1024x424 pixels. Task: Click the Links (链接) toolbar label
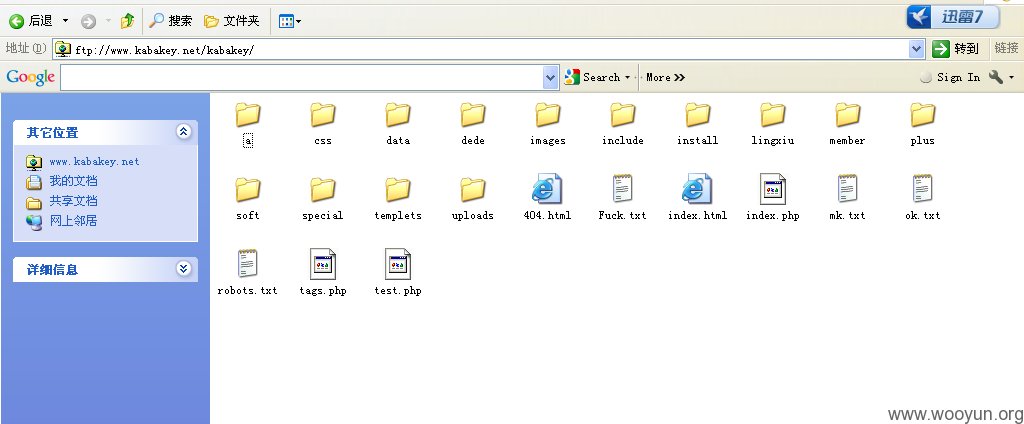click(1006, 48)
